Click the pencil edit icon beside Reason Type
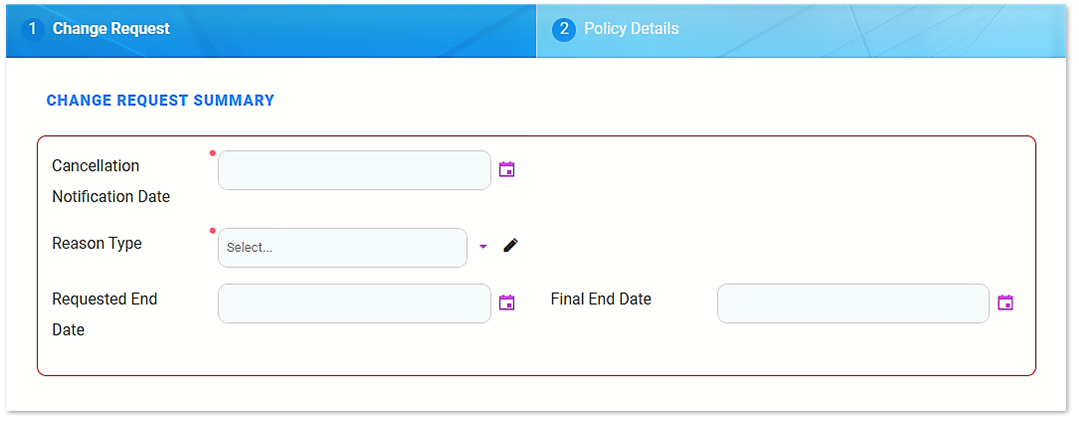 [x=511, y=246]
